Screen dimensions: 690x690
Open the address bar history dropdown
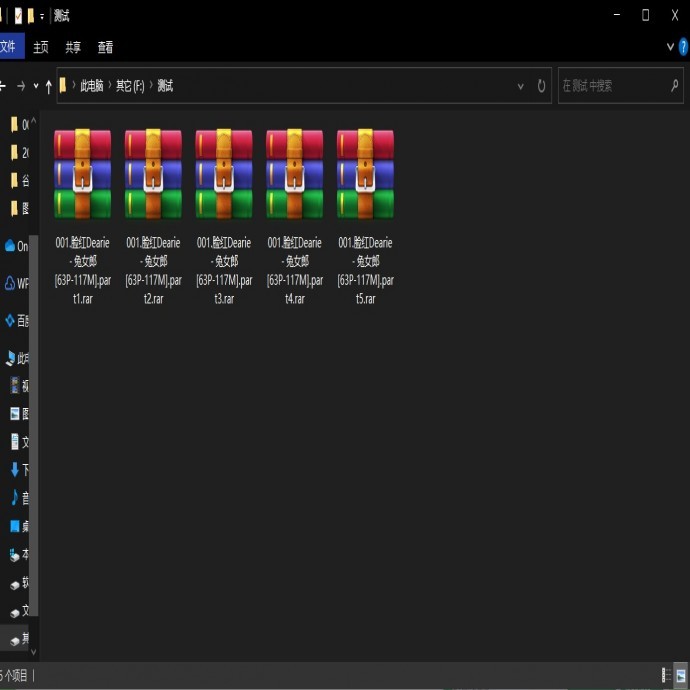[521, 86]
